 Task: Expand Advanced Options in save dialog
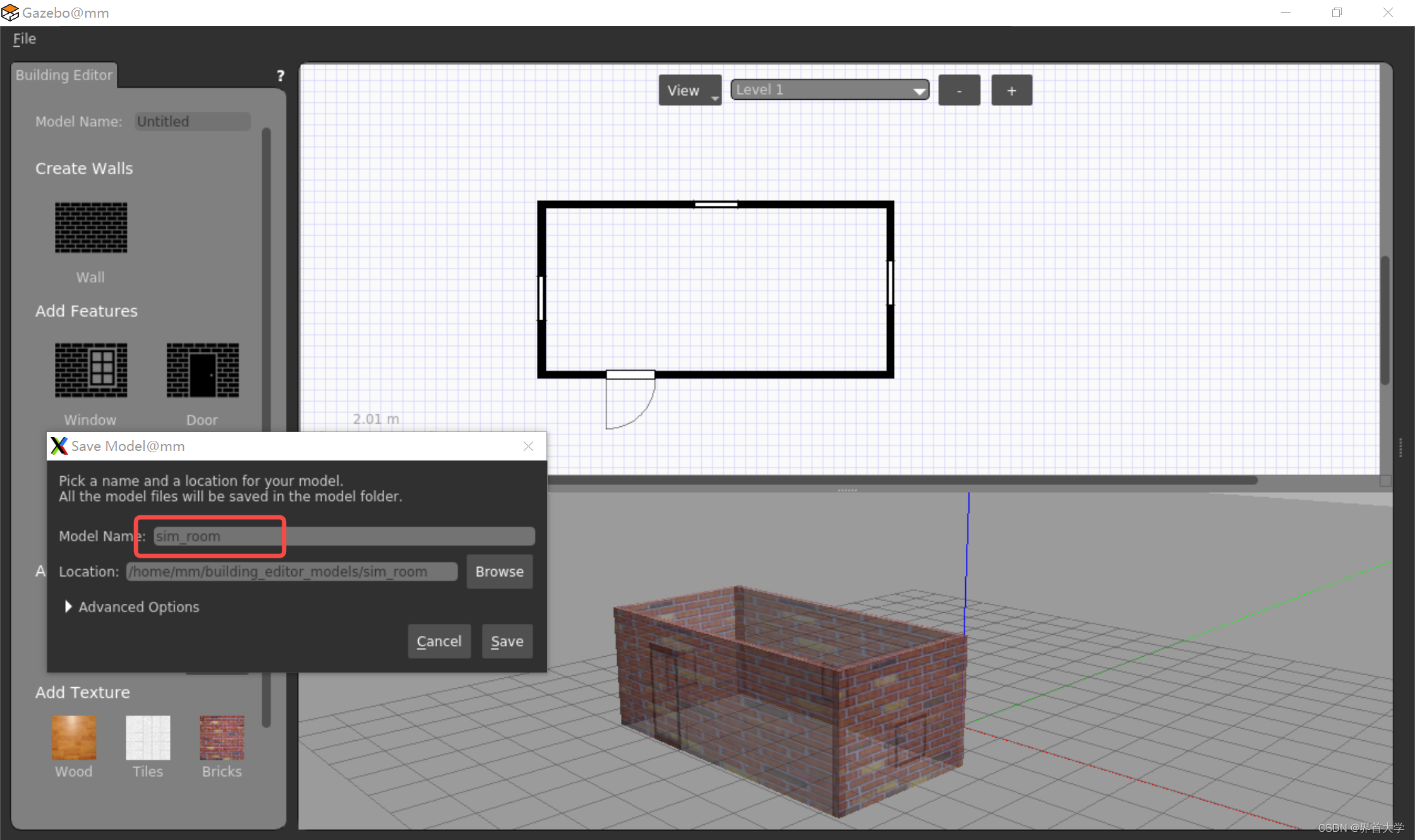[68, 607]
